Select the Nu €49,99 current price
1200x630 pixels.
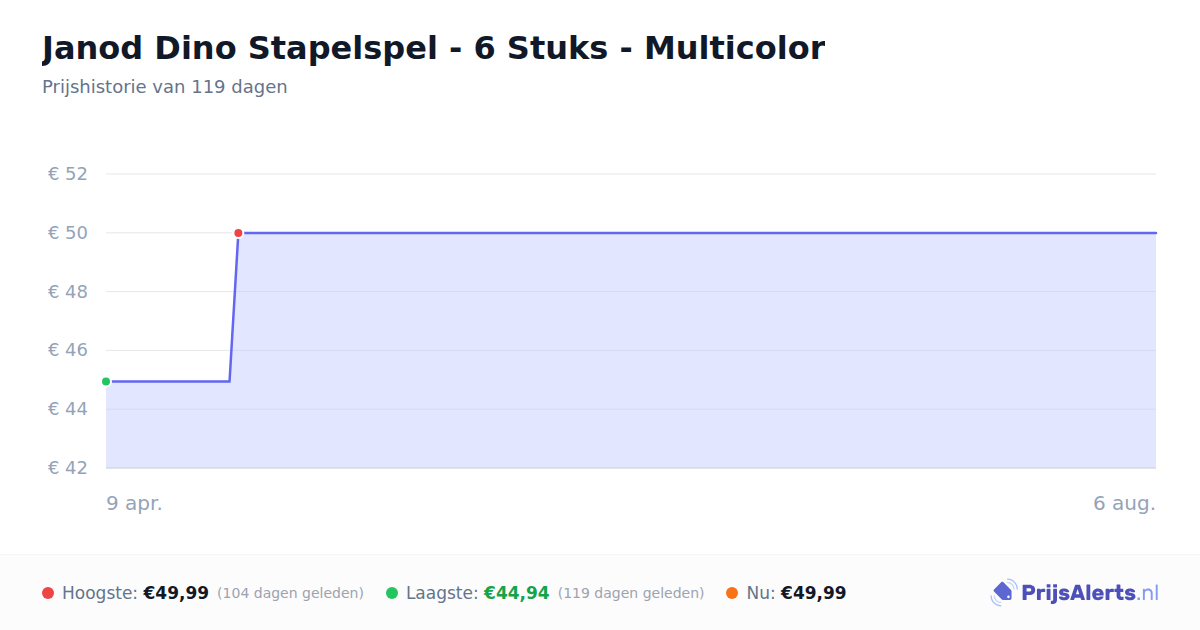pos(813,593)
